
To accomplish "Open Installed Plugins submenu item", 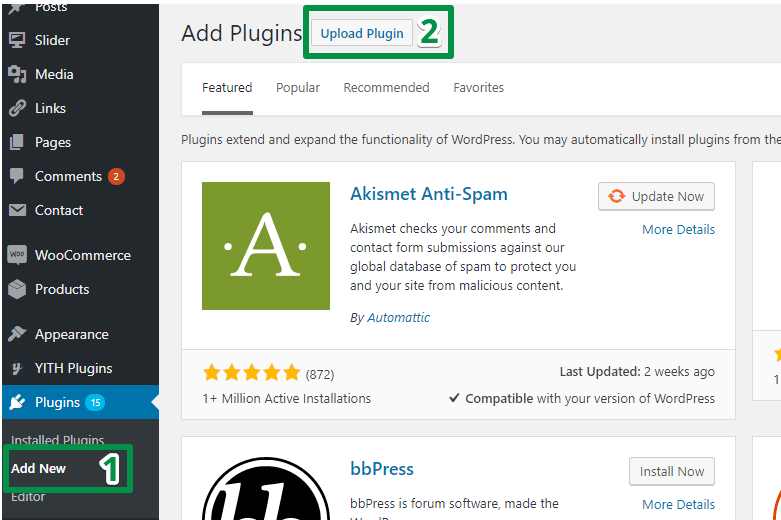I will click(57, 440).
